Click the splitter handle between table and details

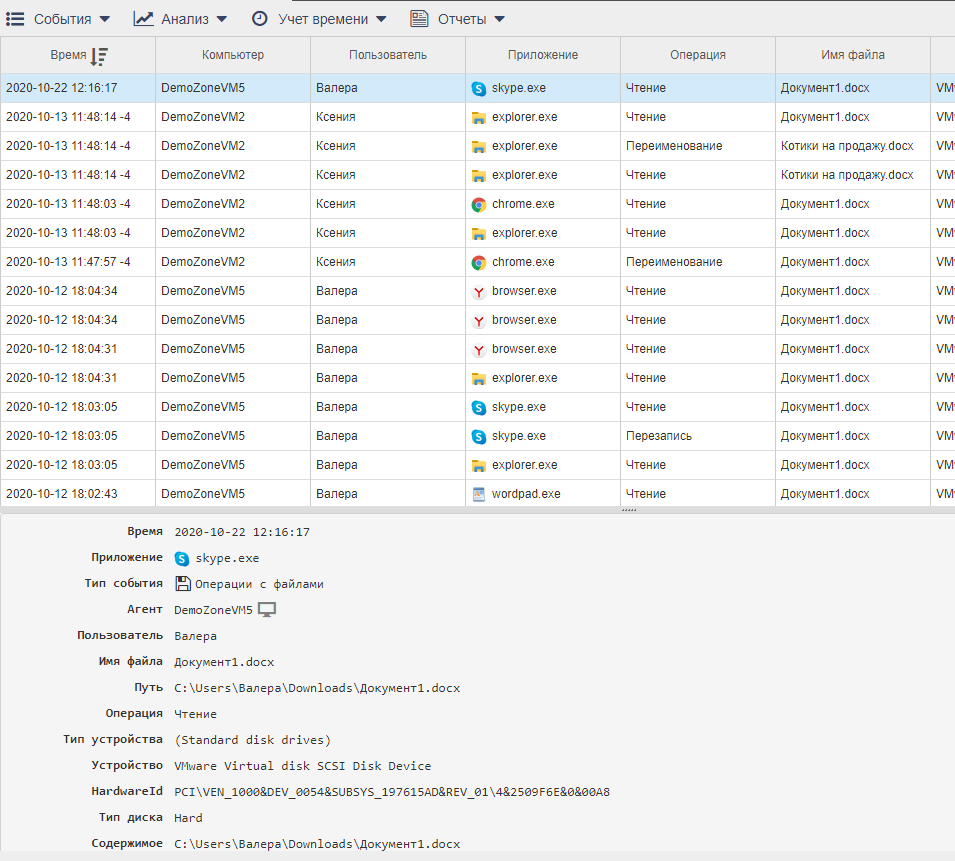coord(628,510)
